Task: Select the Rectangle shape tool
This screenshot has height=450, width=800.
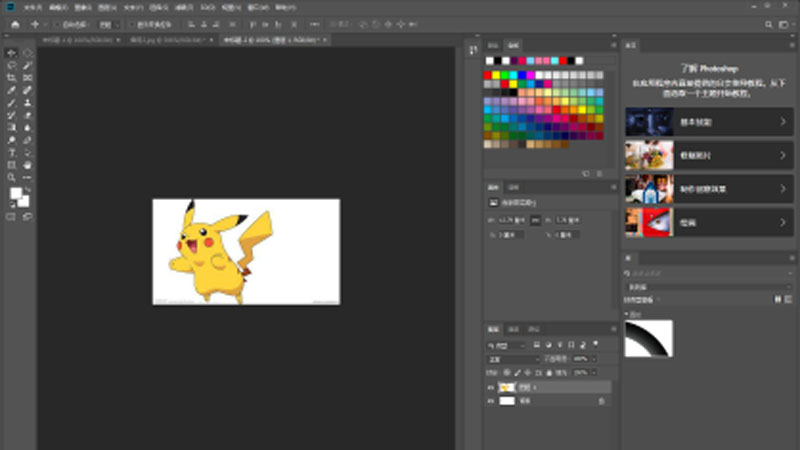Action: click(x=11, y=165)
